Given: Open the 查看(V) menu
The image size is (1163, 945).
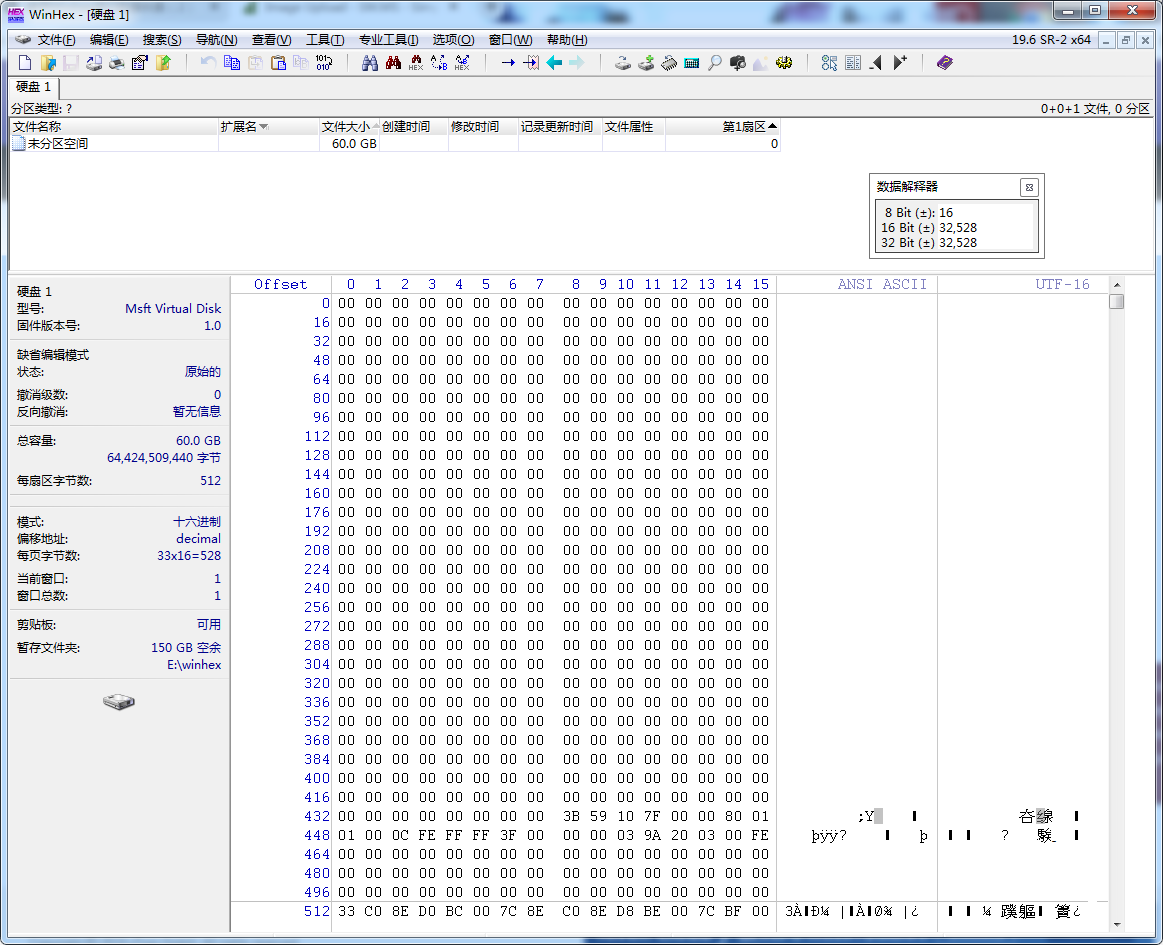Looking at the screenshot, I should point(271,40).
